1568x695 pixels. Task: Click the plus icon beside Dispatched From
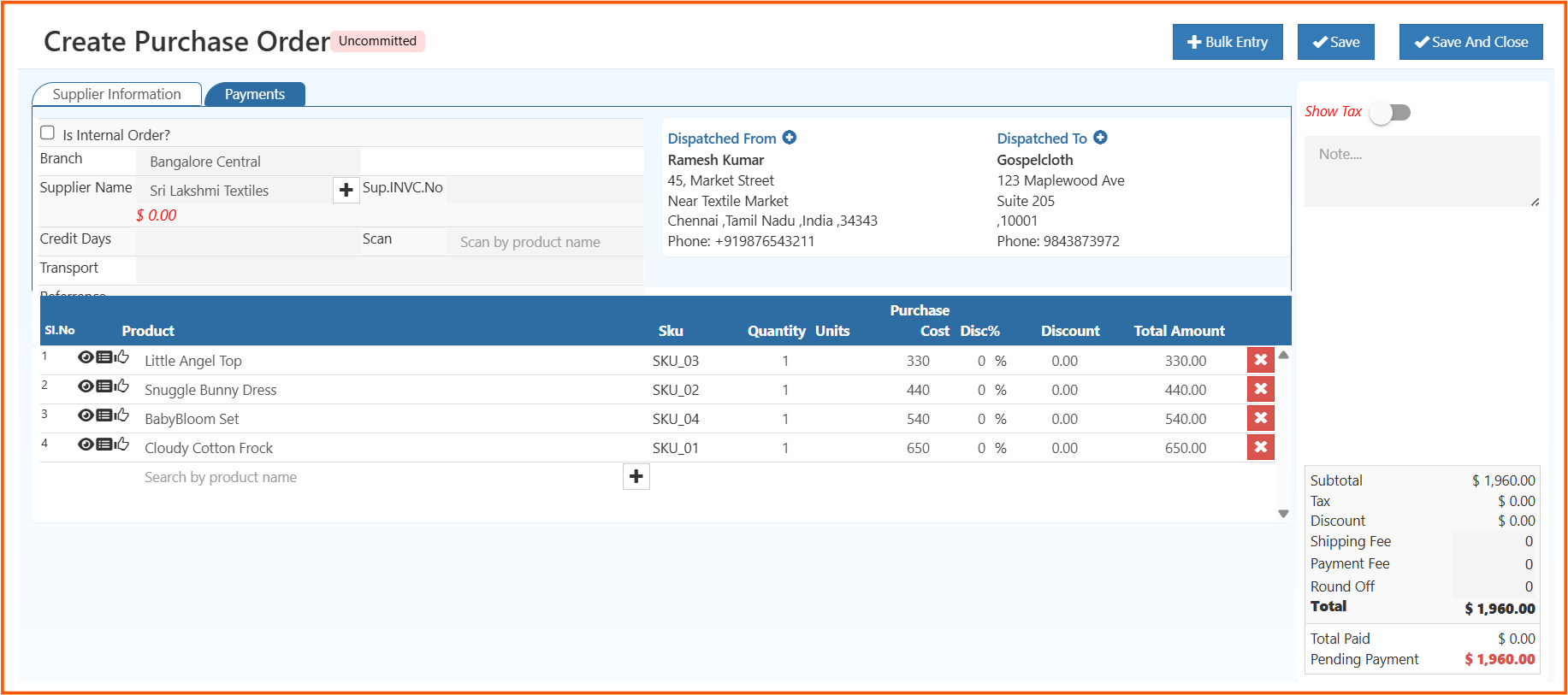[790, 138]
